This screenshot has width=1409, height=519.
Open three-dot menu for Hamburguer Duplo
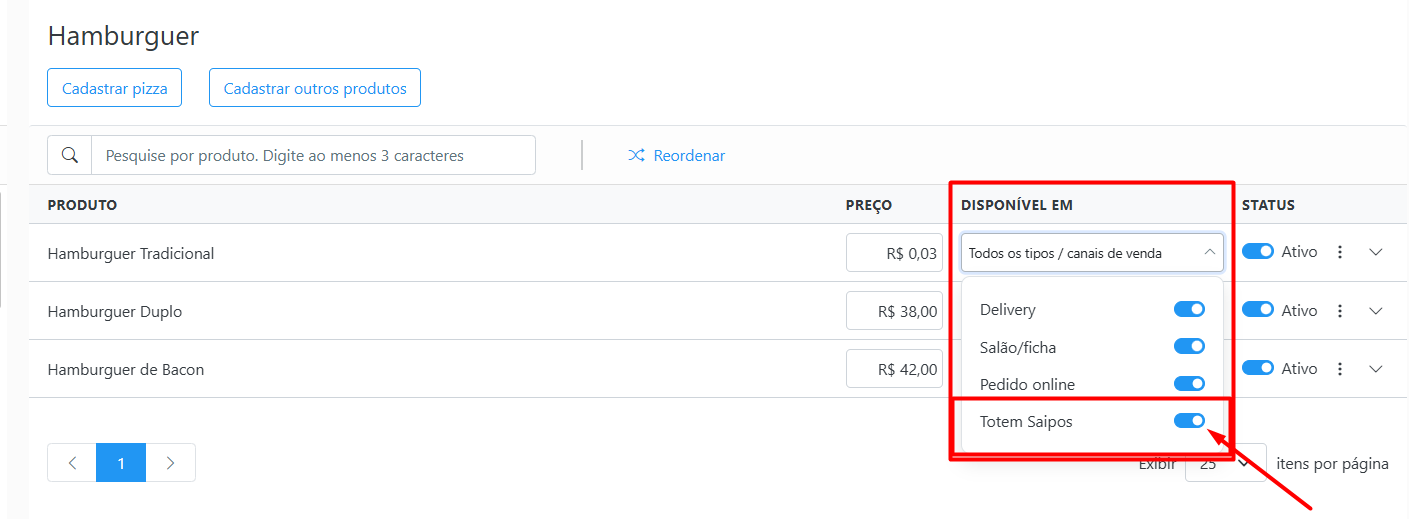tap(1340, 311)
